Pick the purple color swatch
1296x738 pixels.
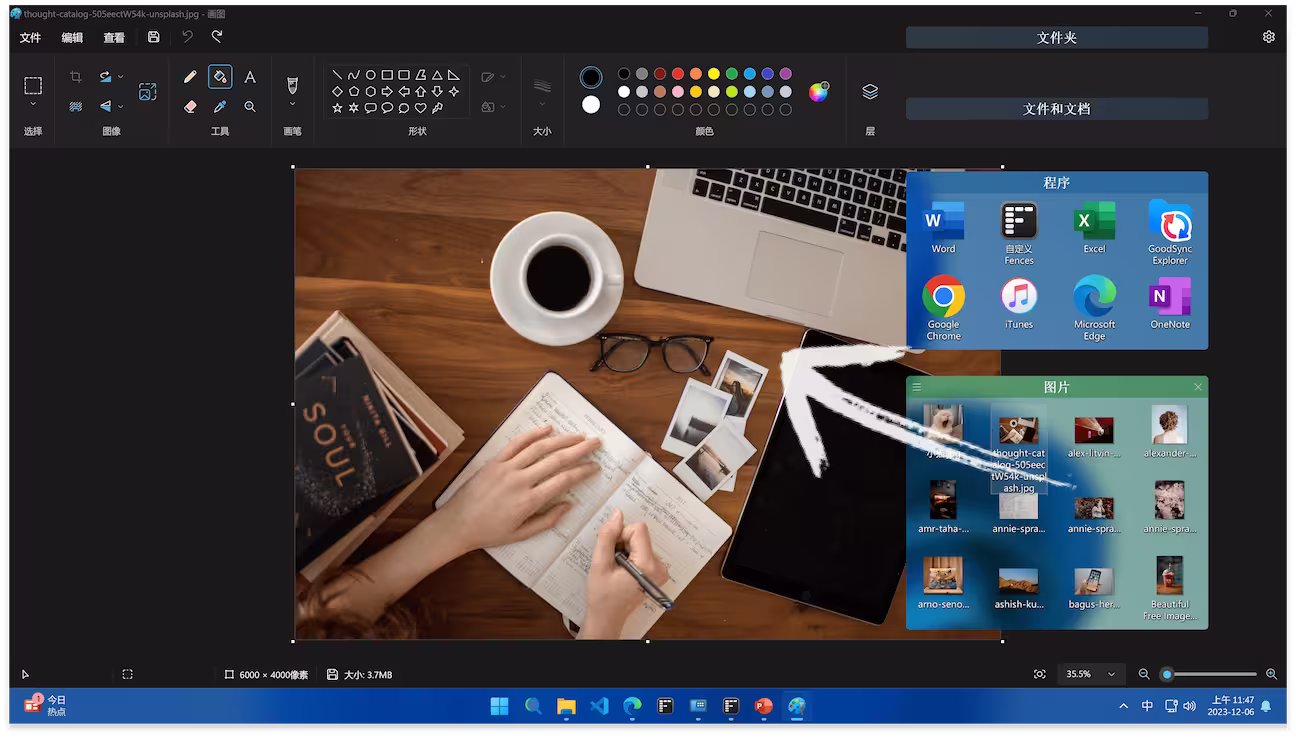(786, 74)
